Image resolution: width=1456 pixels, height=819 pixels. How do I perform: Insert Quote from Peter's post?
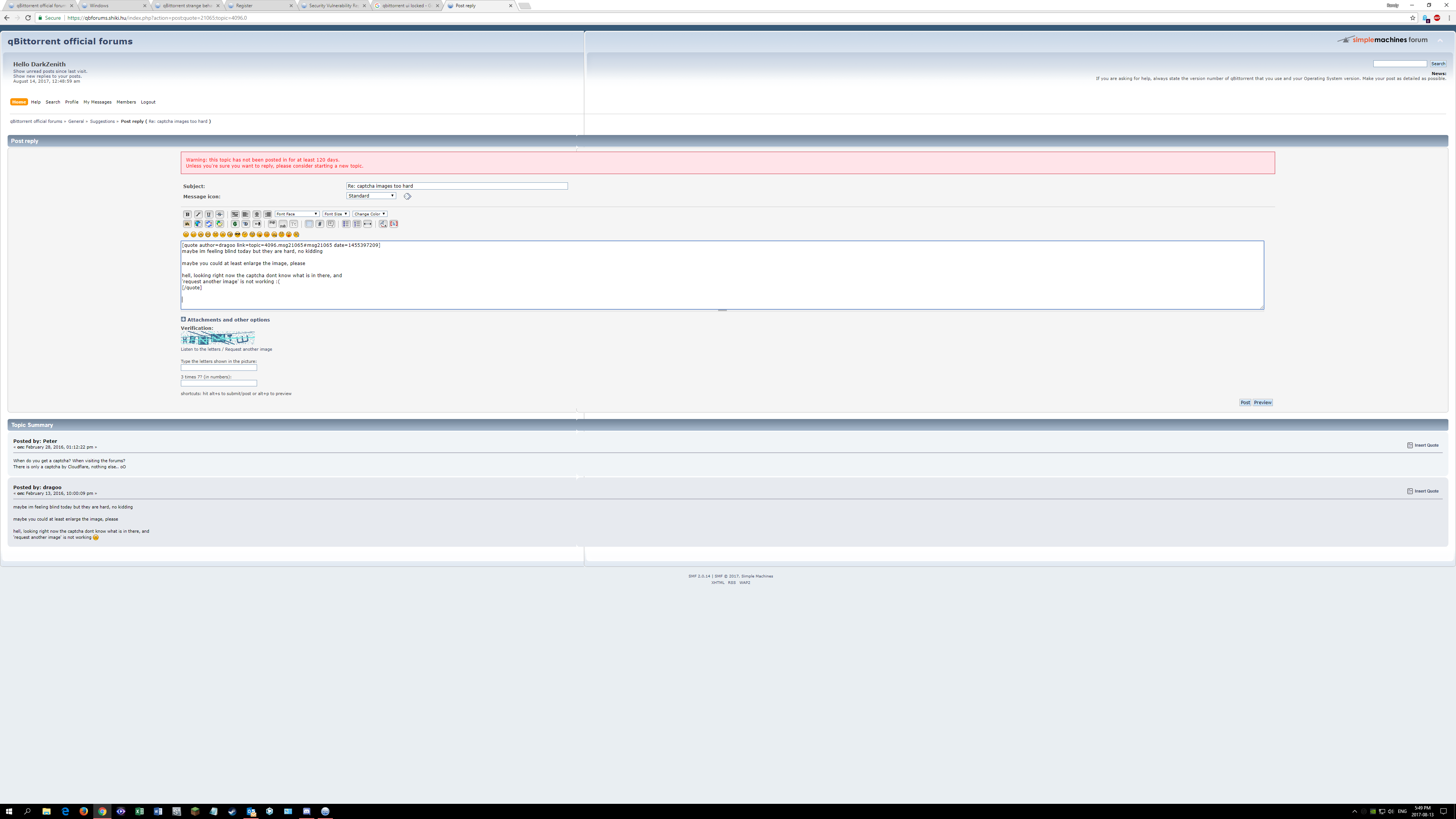click(x=1423, y=446)
